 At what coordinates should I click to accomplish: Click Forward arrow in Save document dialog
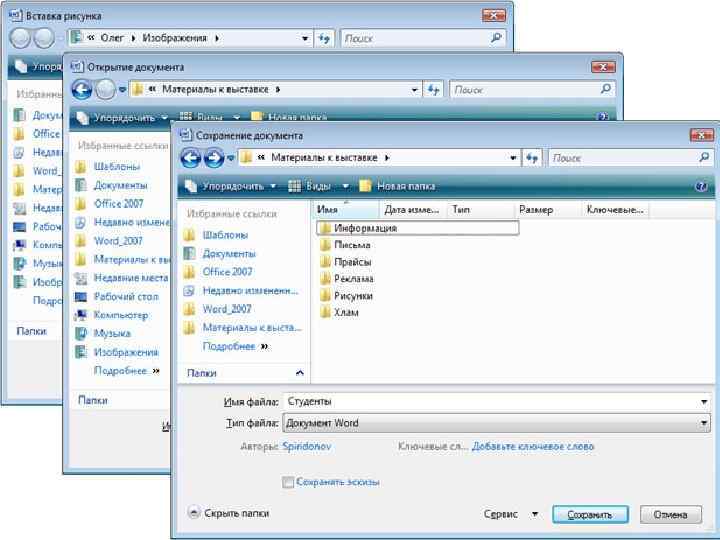point(214,158)
